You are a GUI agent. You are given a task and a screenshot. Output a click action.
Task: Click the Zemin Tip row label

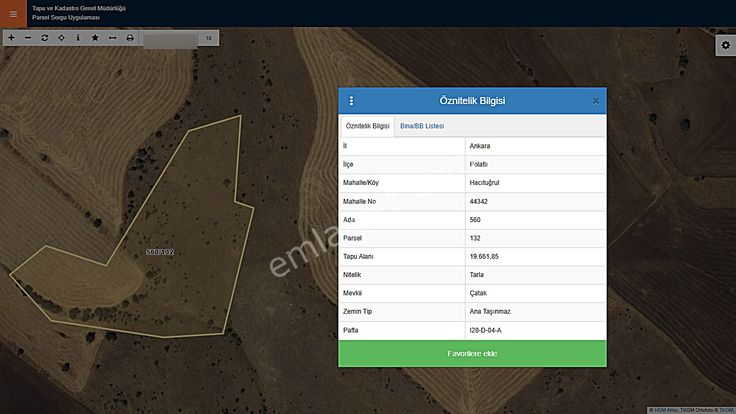point(357,311)
